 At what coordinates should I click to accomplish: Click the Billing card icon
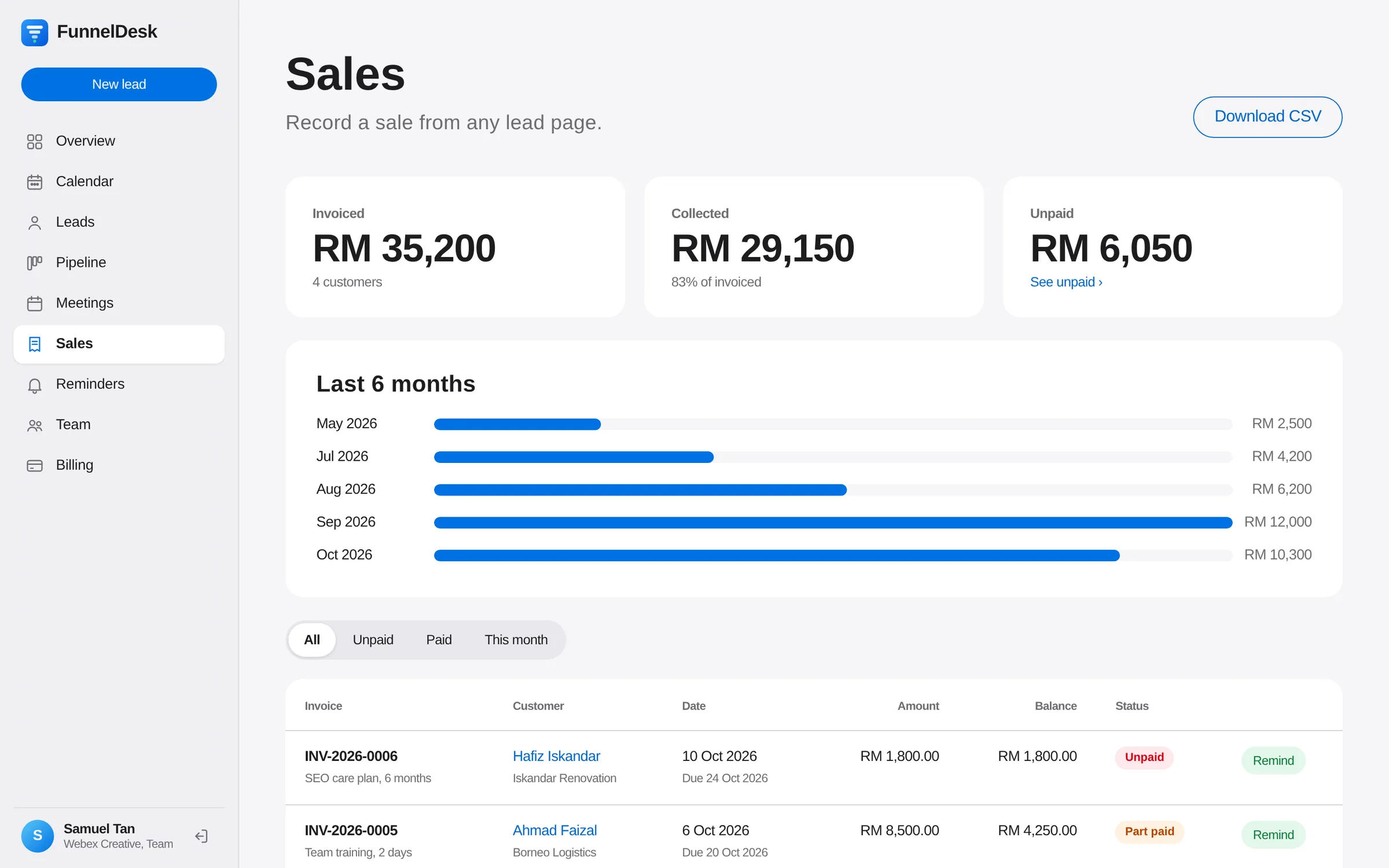pyautogui.click(x=35, y=465)
